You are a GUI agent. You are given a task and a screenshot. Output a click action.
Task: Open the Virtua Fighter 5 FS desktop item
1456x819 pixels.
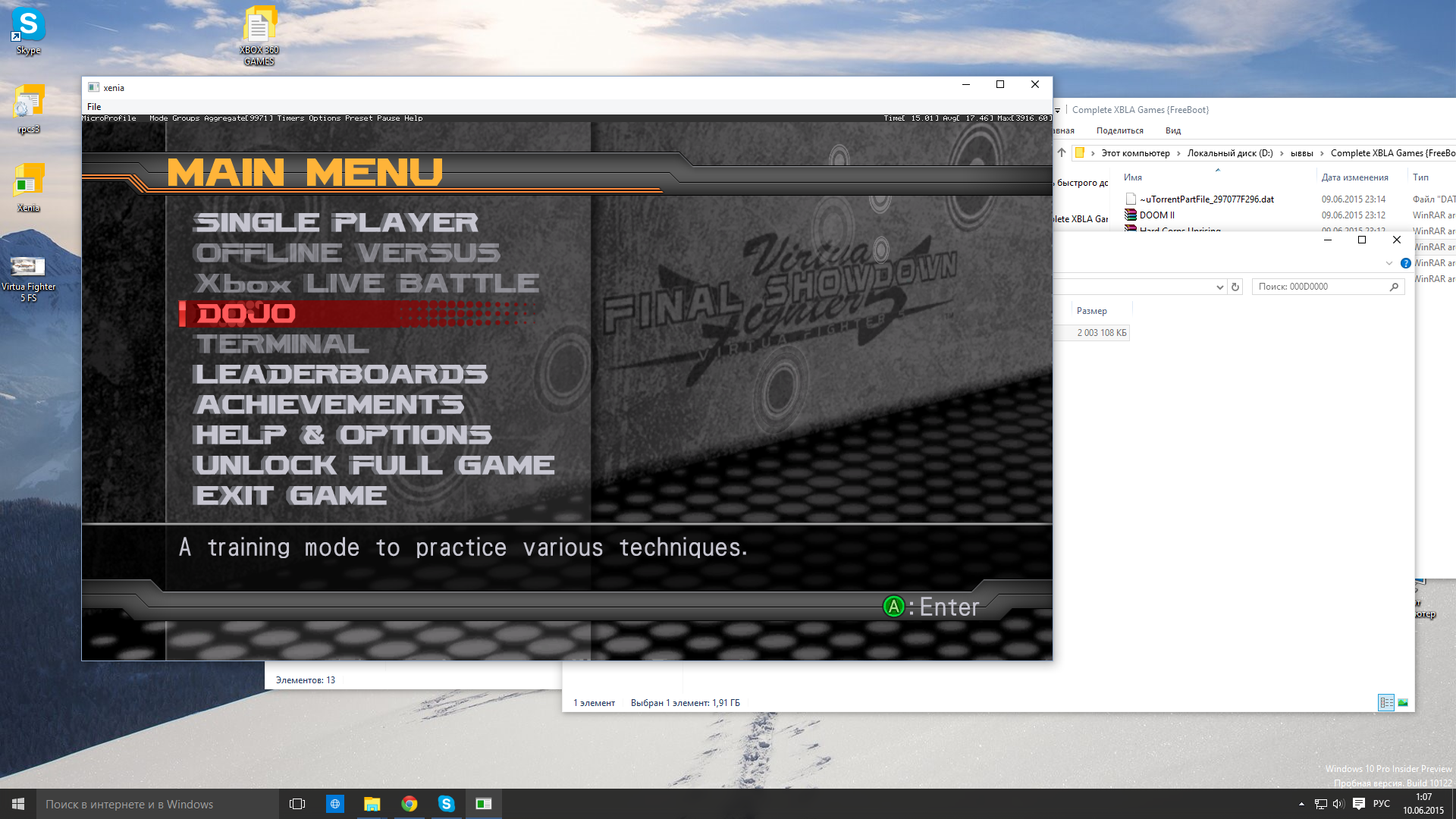click(29, 278)
